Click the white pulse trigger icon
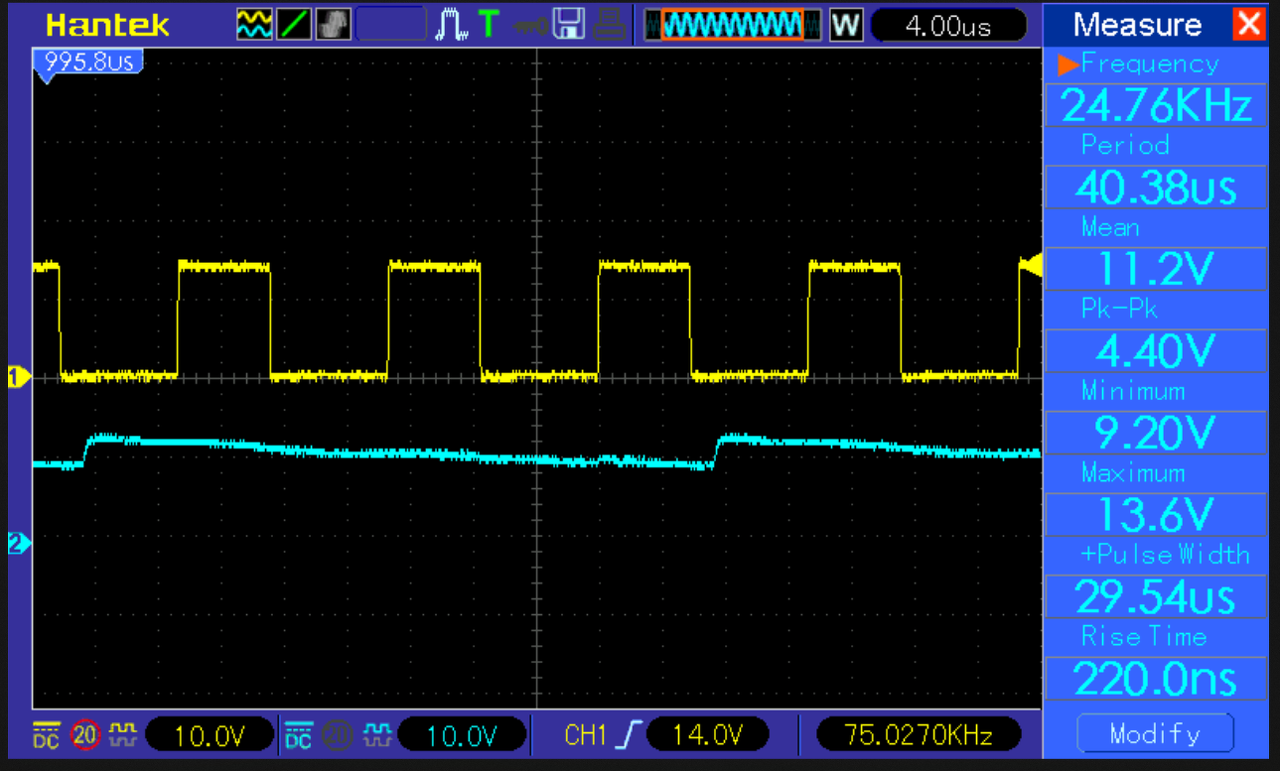This screenshot has width=1280, height=771. (452, 24)
